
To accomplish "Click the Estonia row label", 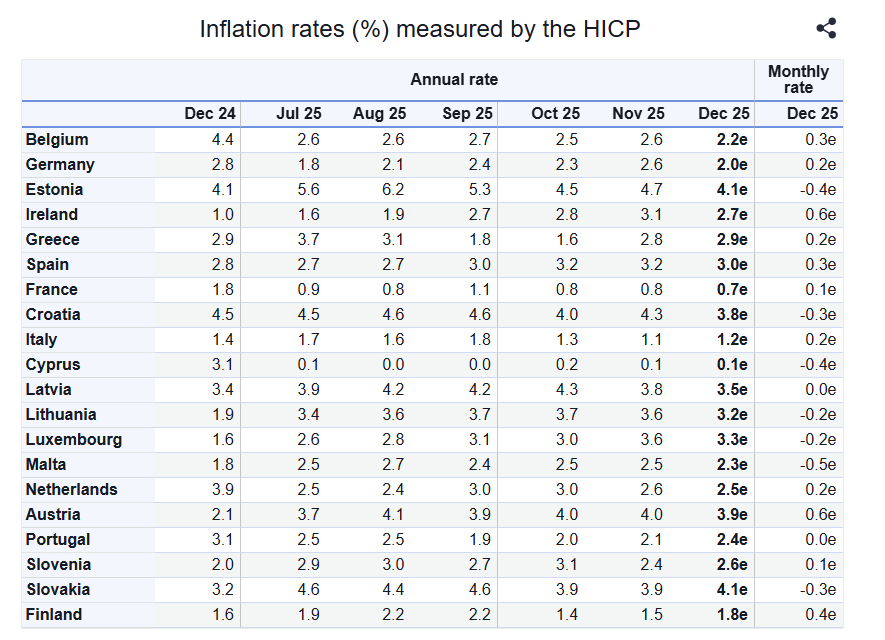I will [x=54, y=190].
